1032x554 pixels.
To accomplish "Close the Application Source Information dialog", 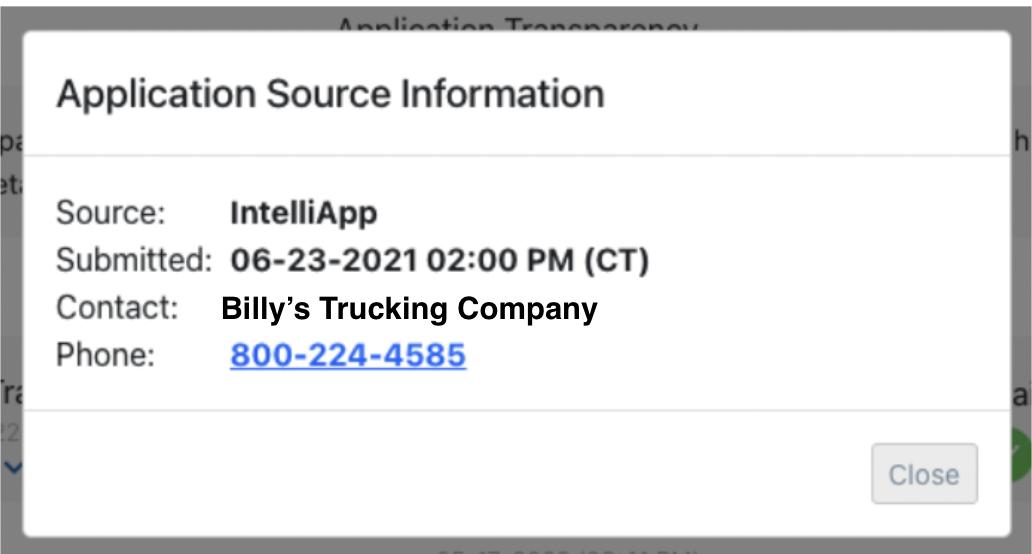I will pos(924,474).
